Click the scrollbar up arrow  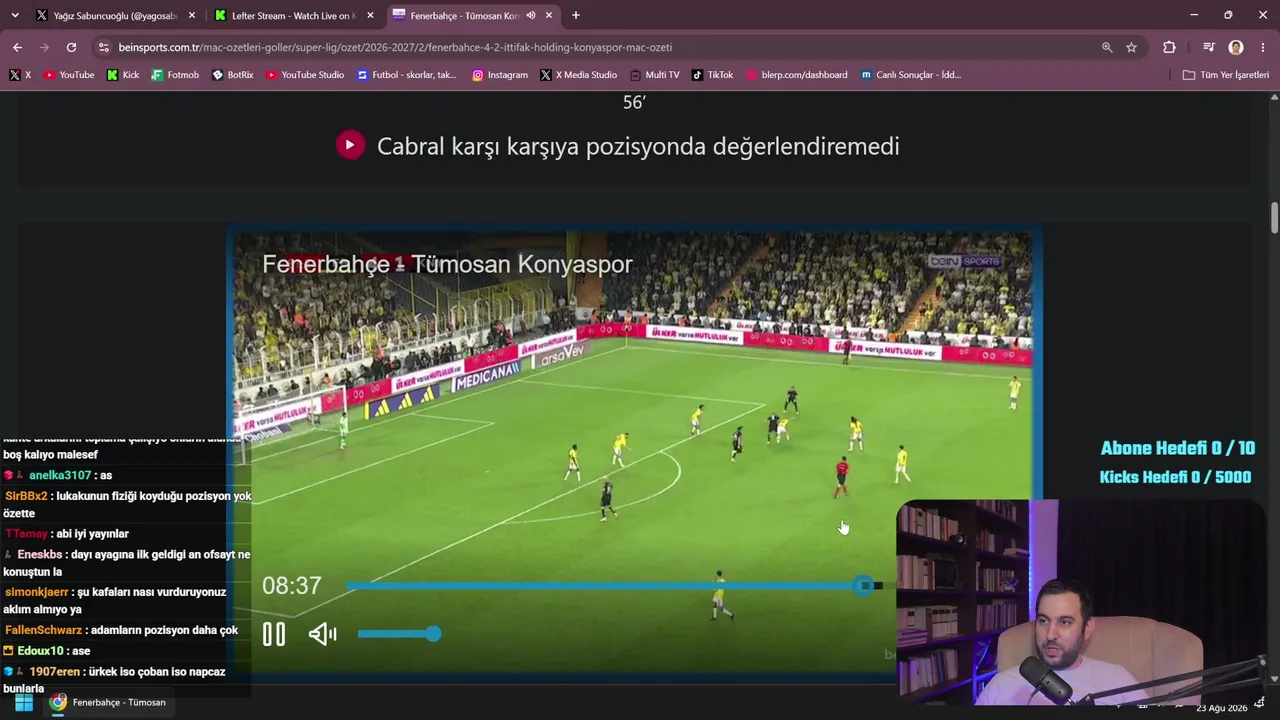1274,97
